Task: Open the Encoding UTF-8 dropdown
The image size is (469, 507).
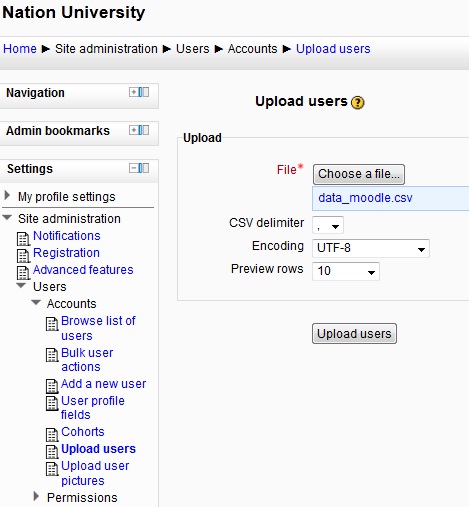Action: (x=371, y=248)
